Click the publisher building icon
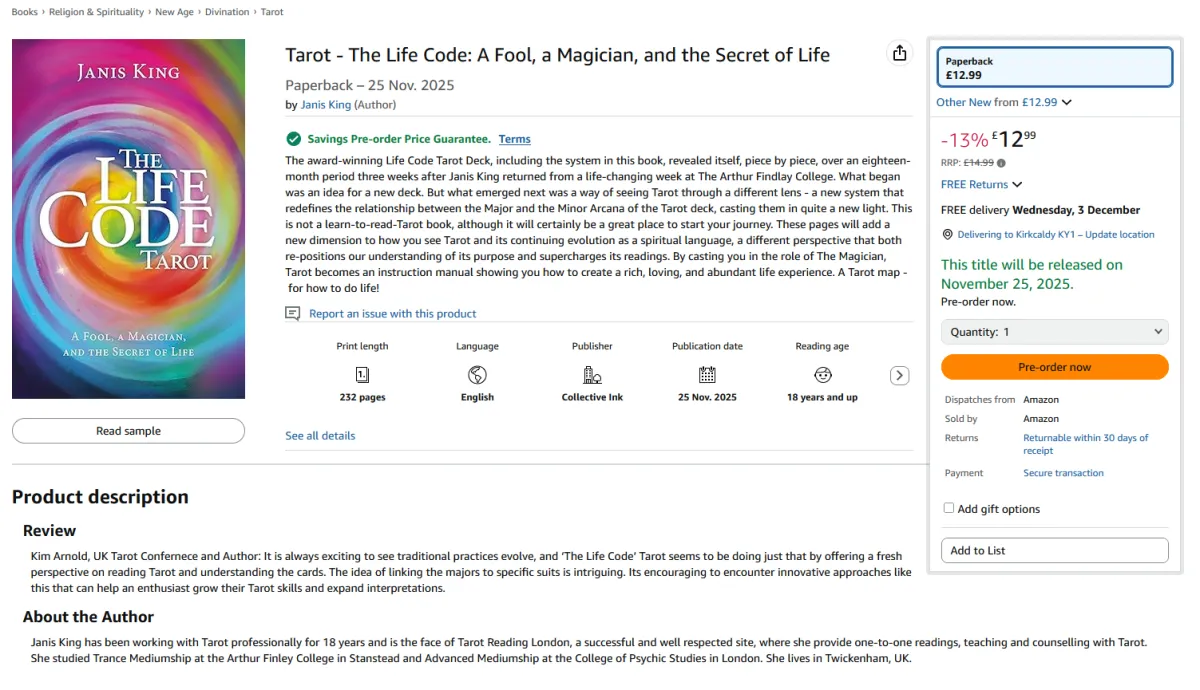Screen dimensions: 1200x690 pos(592,375)
